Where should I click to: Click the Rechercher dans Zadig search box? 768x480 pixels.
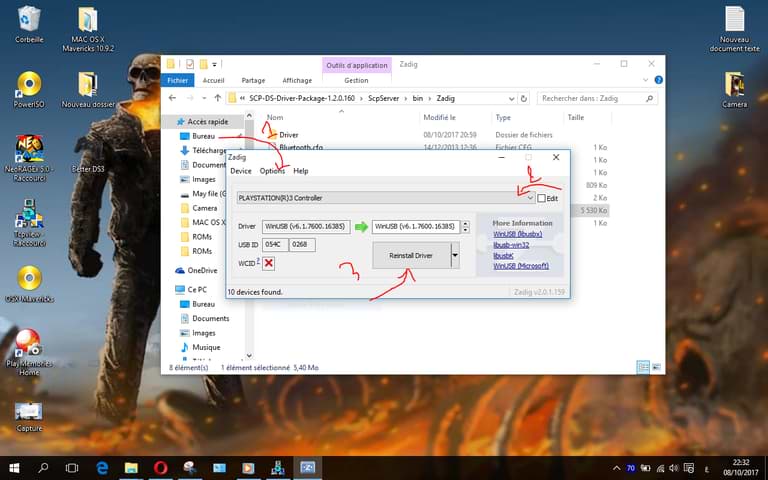pyautogui.click(x=597, y=98)
